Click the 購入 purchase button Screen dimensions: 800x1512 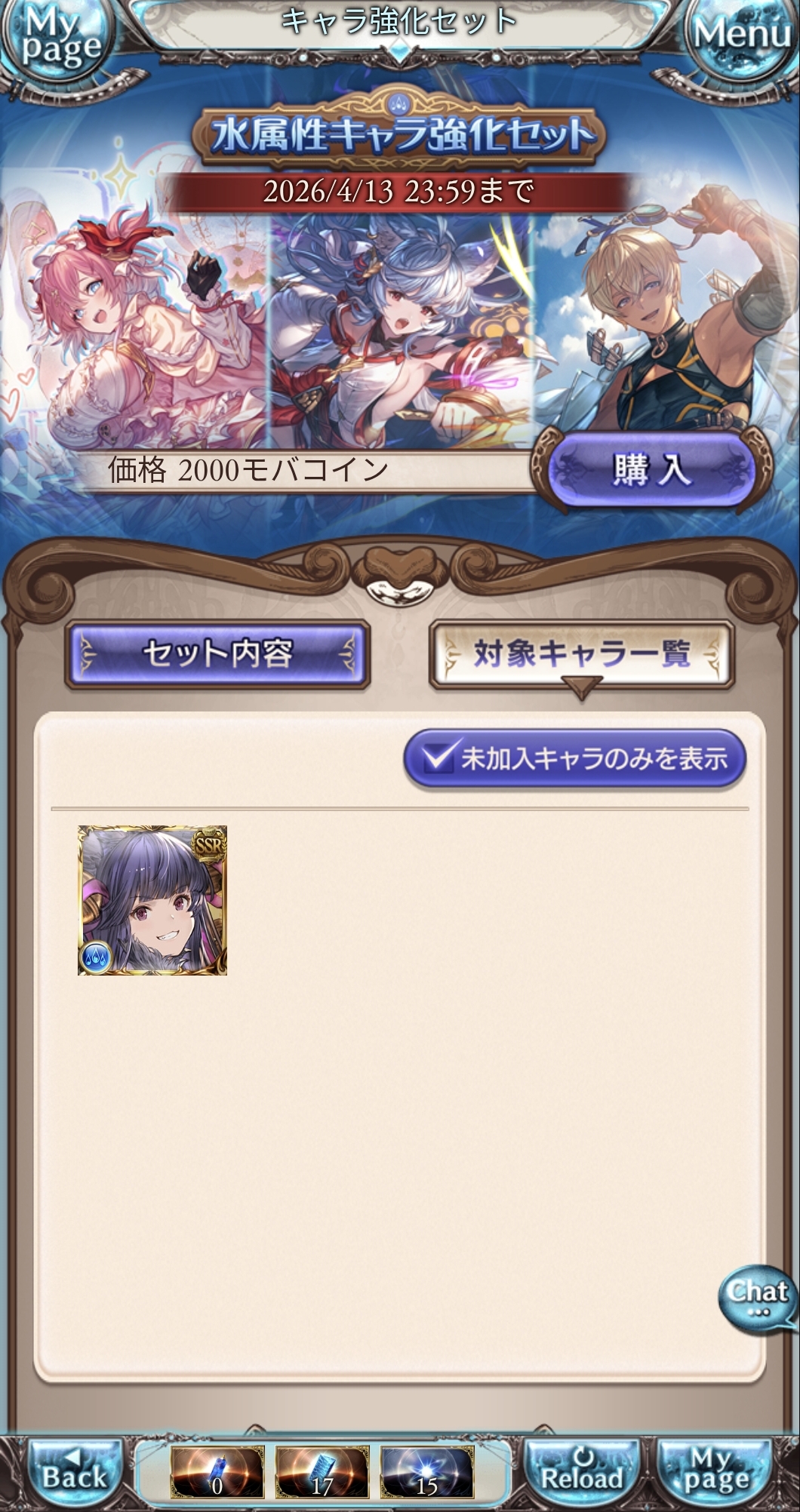coord(651,470)
